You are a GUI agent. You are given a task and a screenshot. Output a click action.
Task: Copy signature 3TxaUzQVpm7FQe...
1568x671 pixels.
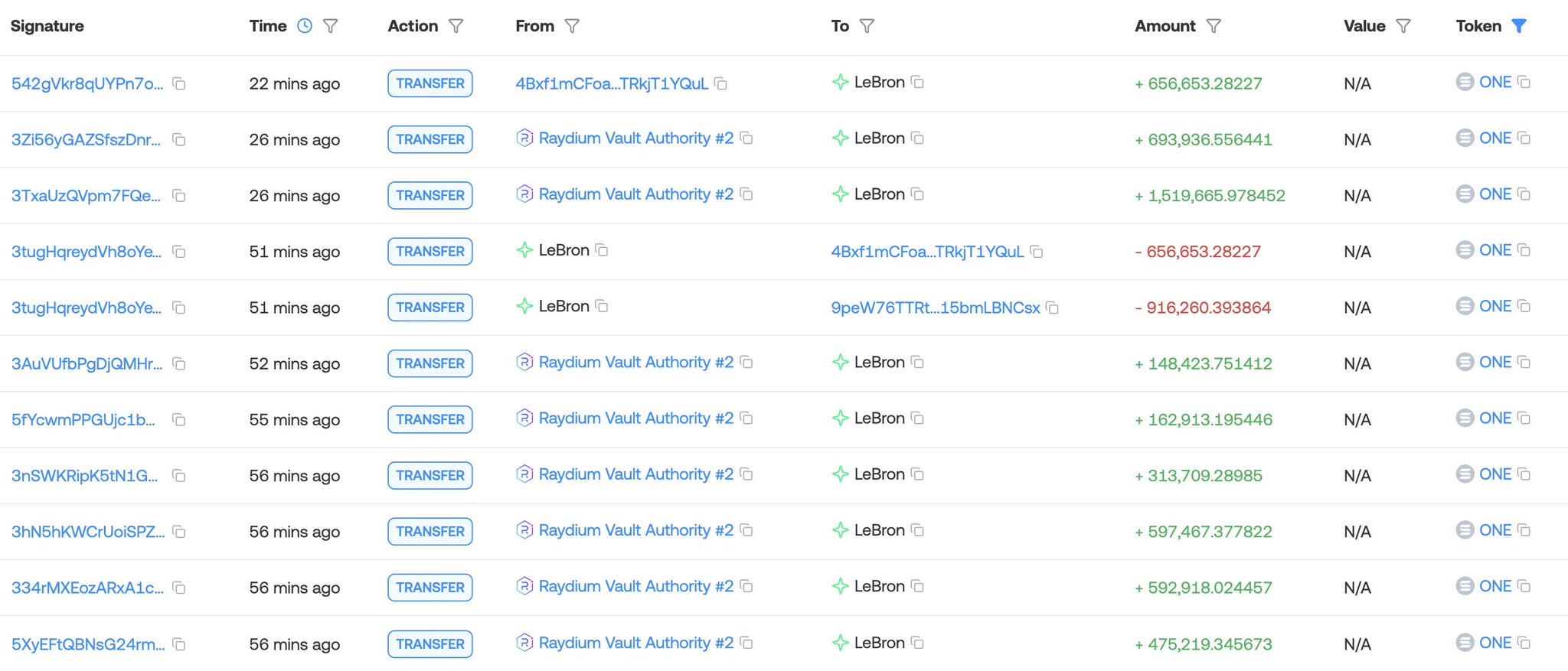pyautogui.click(x=179, y=196)
